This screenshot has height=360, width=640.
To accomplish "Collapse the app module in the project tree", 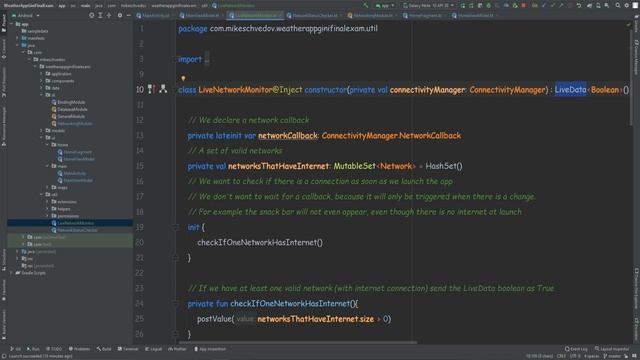I will point(12,24).
